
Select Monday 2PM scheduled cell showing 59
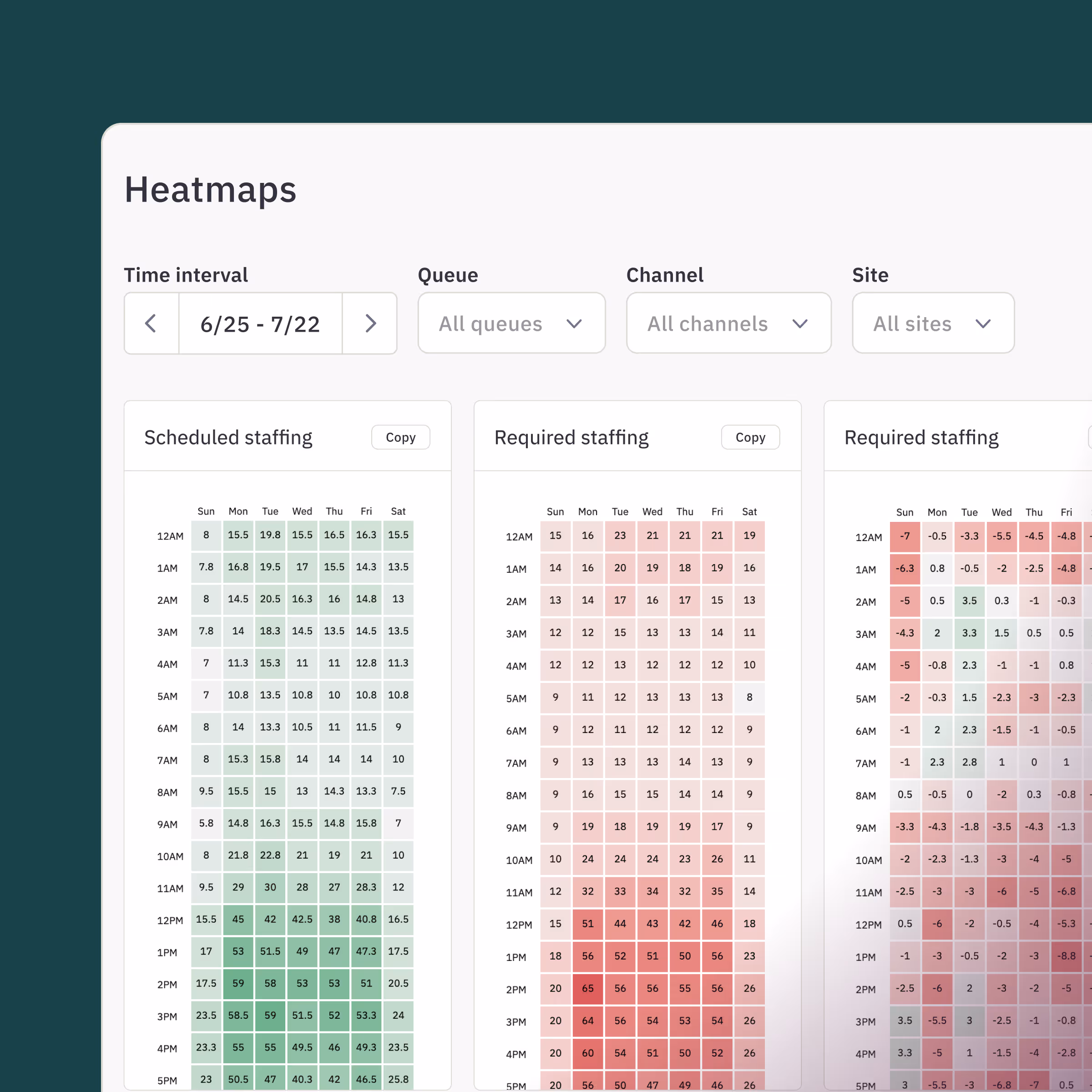click(x=238, y=983)
